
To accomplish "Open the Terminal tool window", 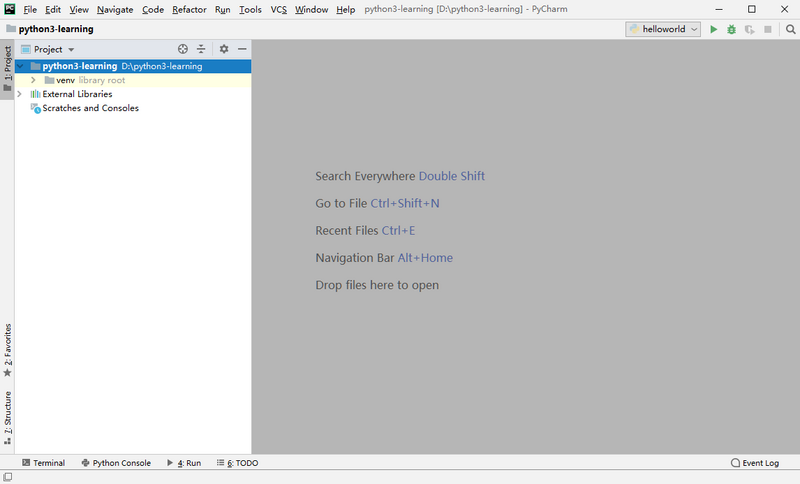I will (43, 463).
